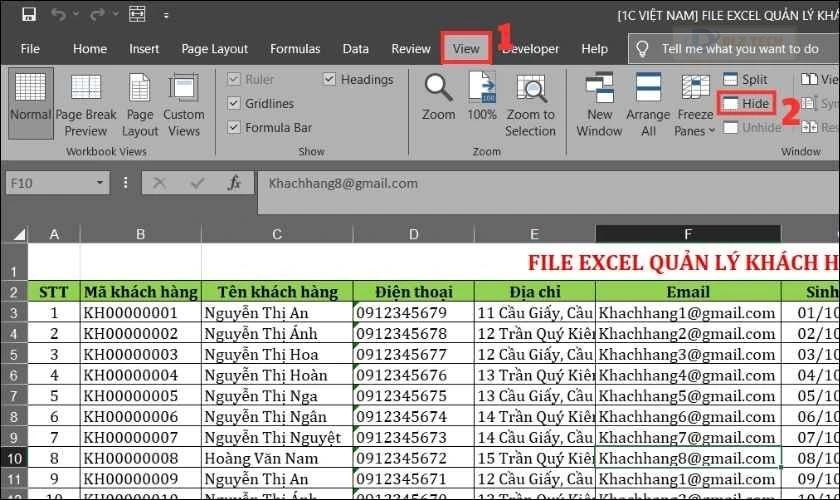
Task: Switch to Page Layout view
Action: [140, 104]
